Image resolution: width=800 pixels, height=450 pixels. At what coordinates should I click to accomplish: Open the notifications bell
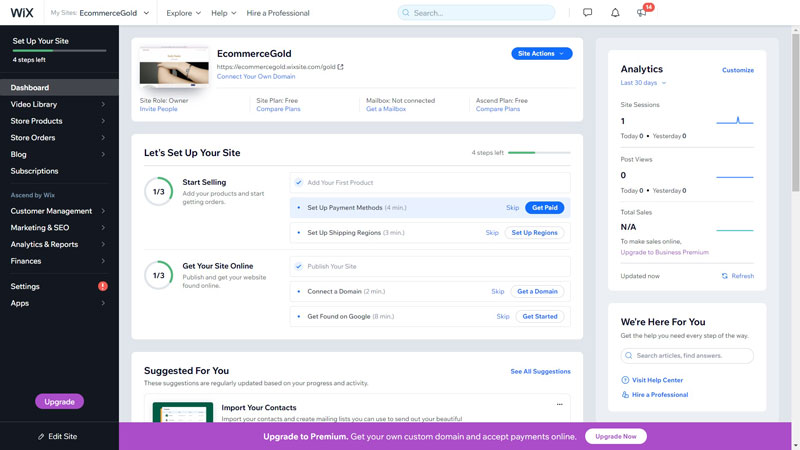[x=615, y=13]
